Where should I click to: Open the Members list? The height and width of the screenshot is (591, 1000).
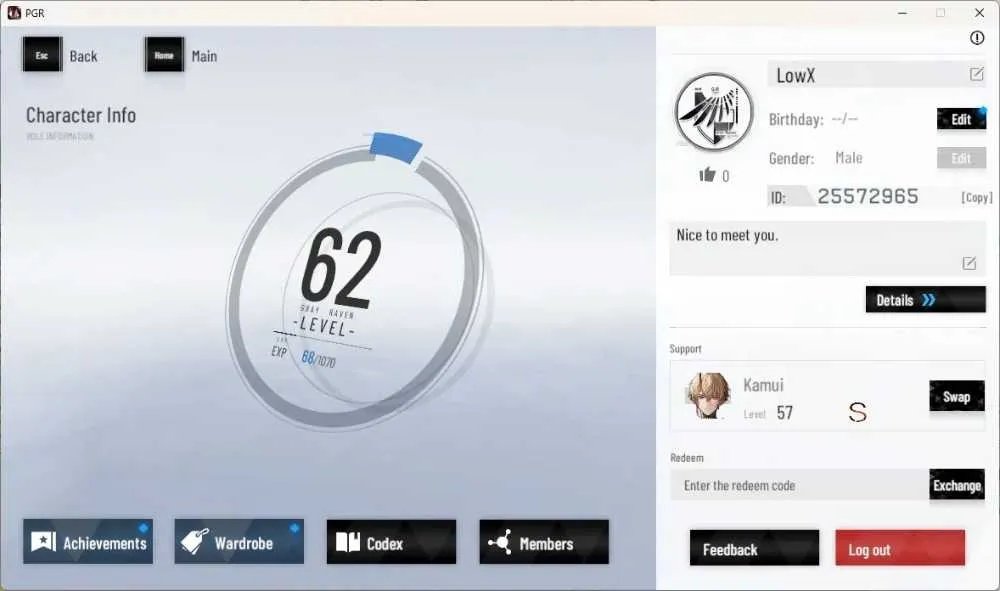(x=544, y=542)
